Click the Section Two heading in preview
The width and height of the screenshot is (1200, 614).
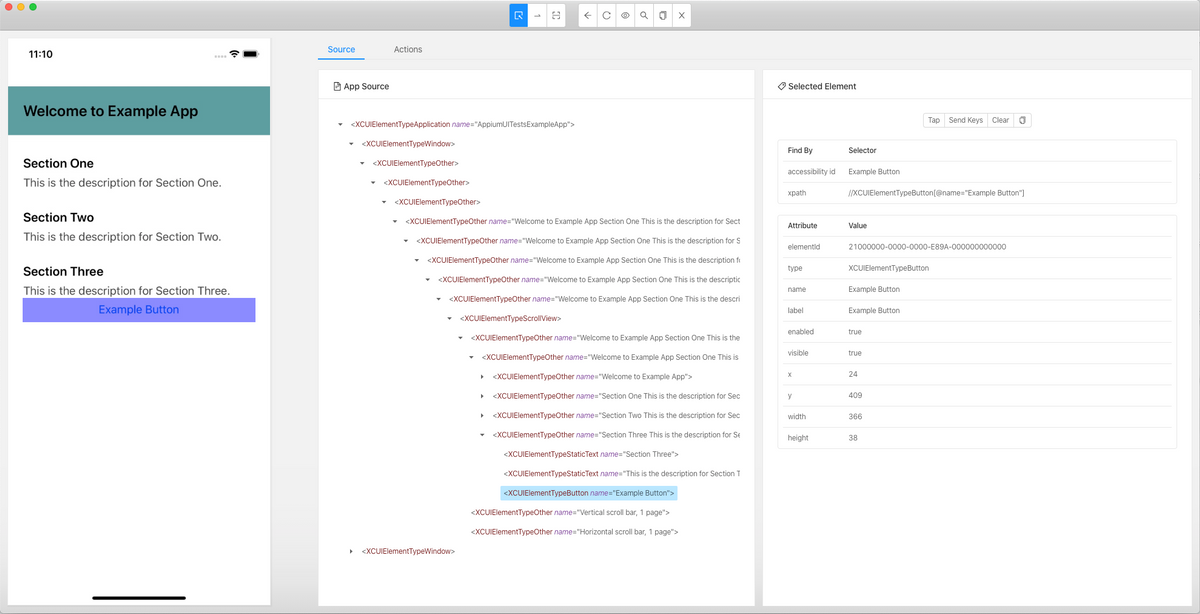click(58, 218)
